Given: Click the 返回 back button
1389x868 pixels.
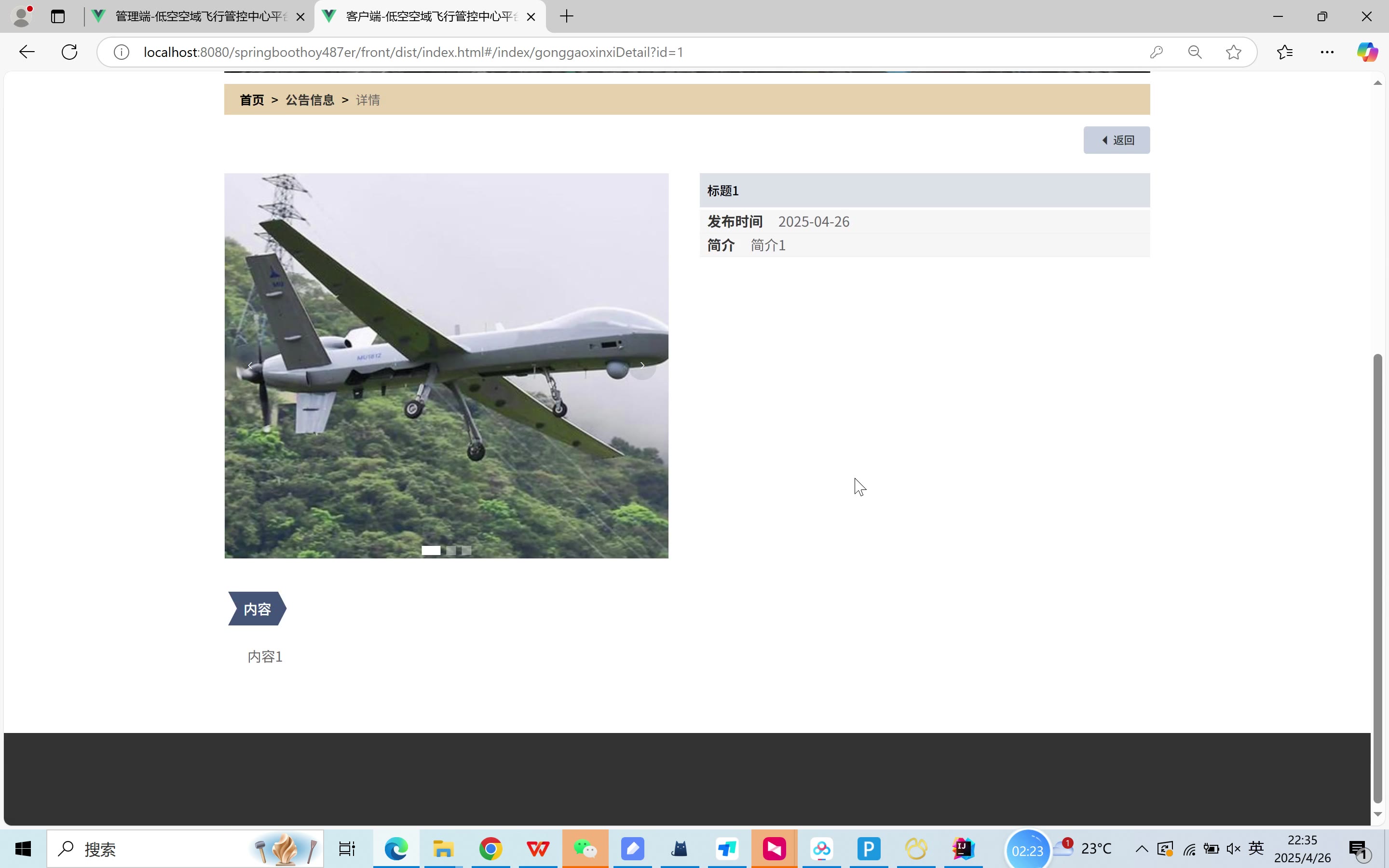Looking at the screenshot, I should [x=1117, y=140].
